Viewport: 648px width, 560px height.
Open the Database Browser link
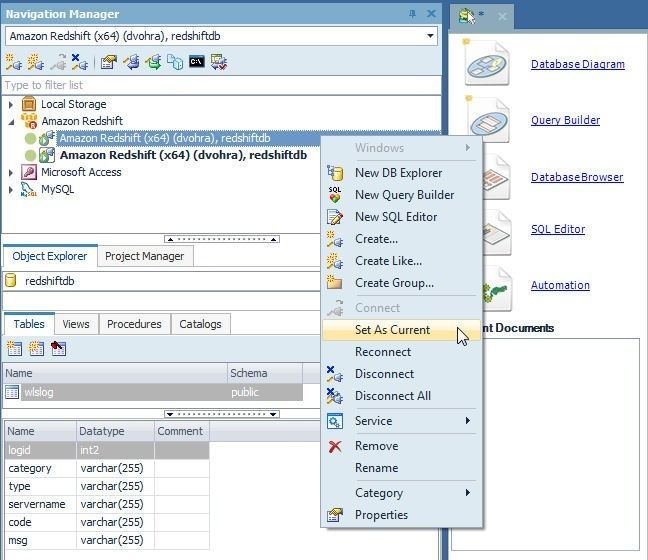(x=577, y=177)
